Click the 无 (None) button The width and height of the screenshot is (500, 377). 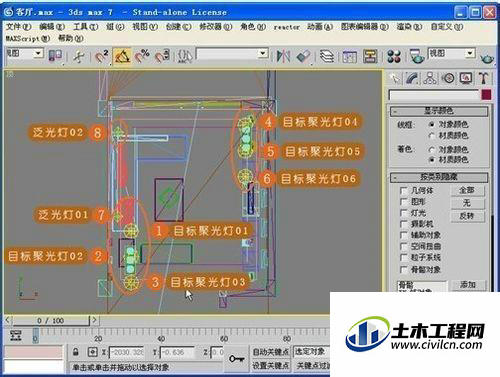(467, 203)
